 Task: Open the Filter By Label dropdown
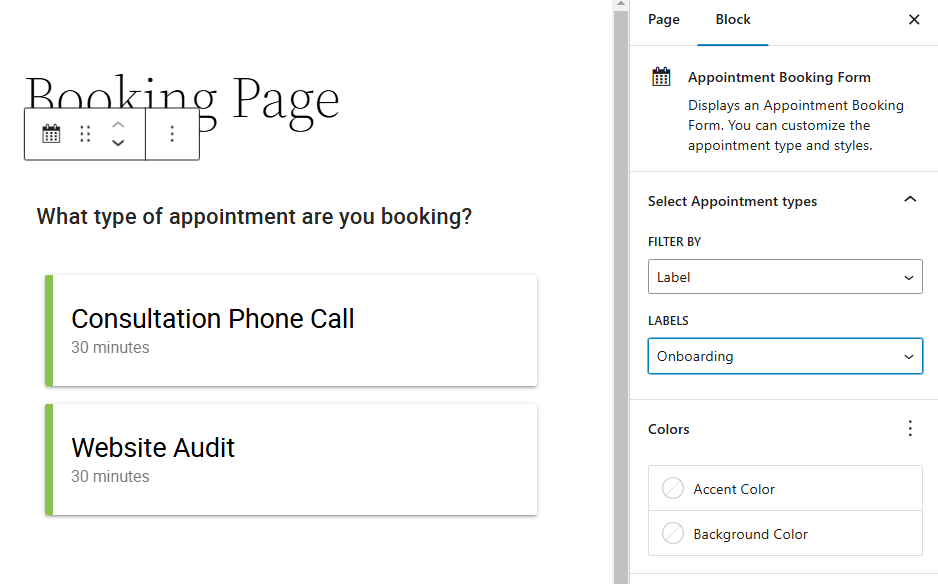pyautogui.click(x=785, y=277)
